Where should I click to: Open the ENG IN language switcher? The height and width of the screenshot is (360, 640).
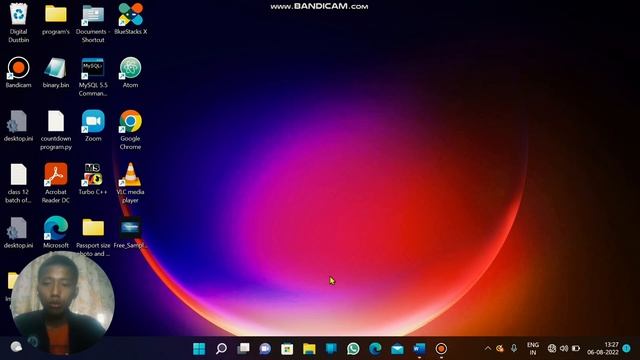pyautogui.click(x=533, y=349)
